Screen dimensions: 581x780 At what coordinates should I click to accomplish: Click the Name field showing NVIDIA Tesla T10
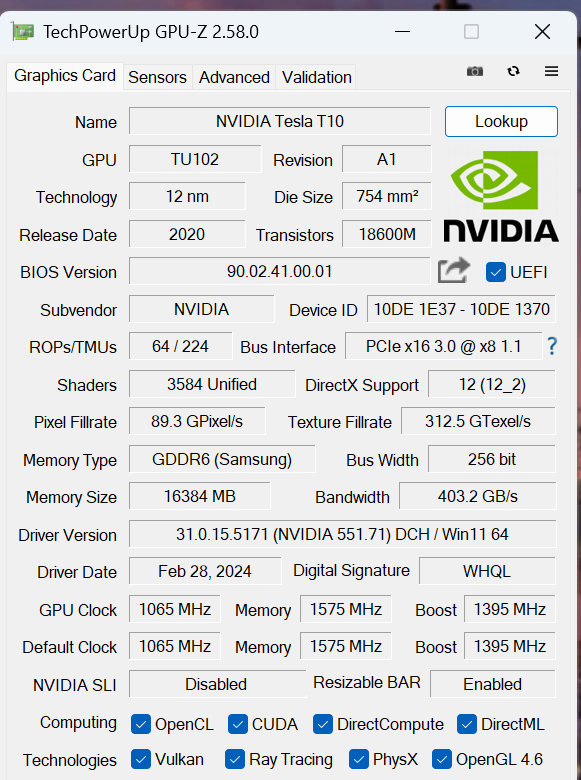coord(280,121)
